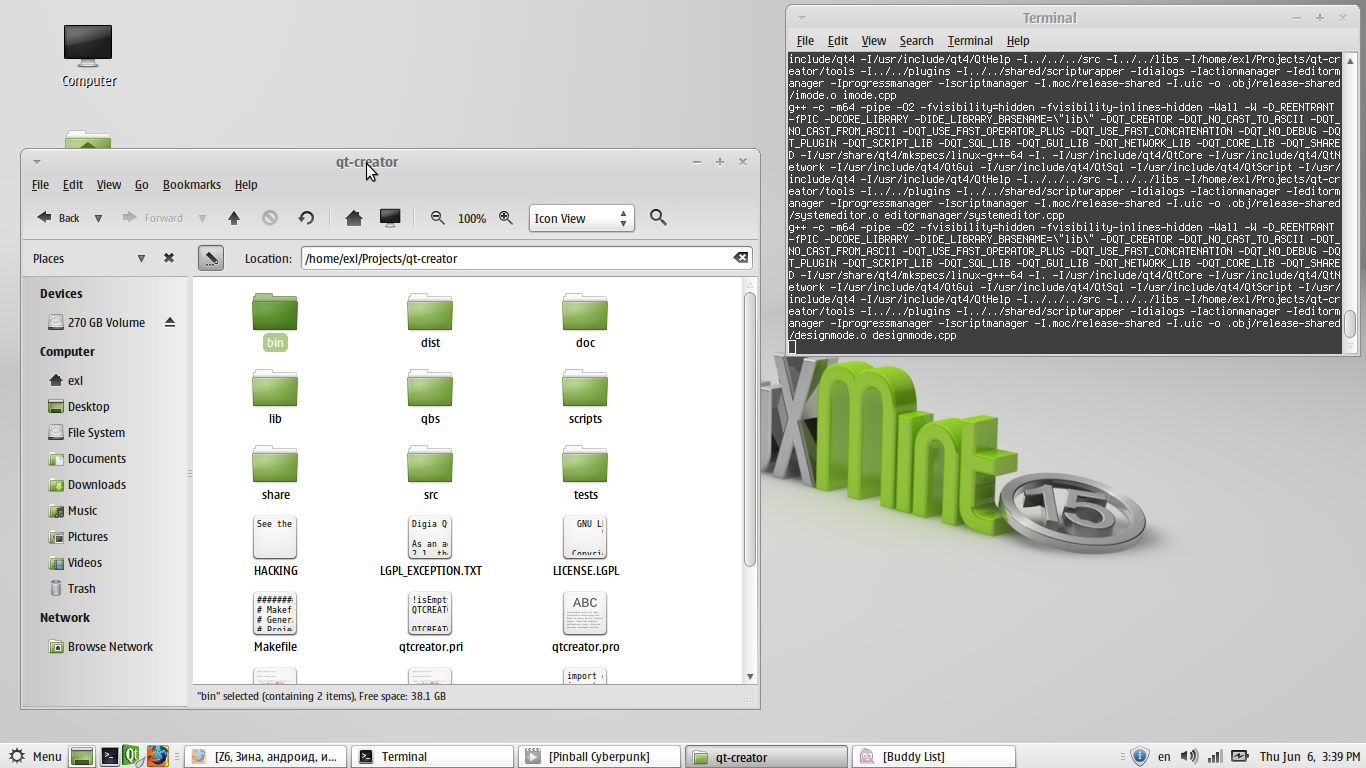Launch terminal from panel launcher
This screenshot has height=768, width=1366.
(x=109, y=756)
